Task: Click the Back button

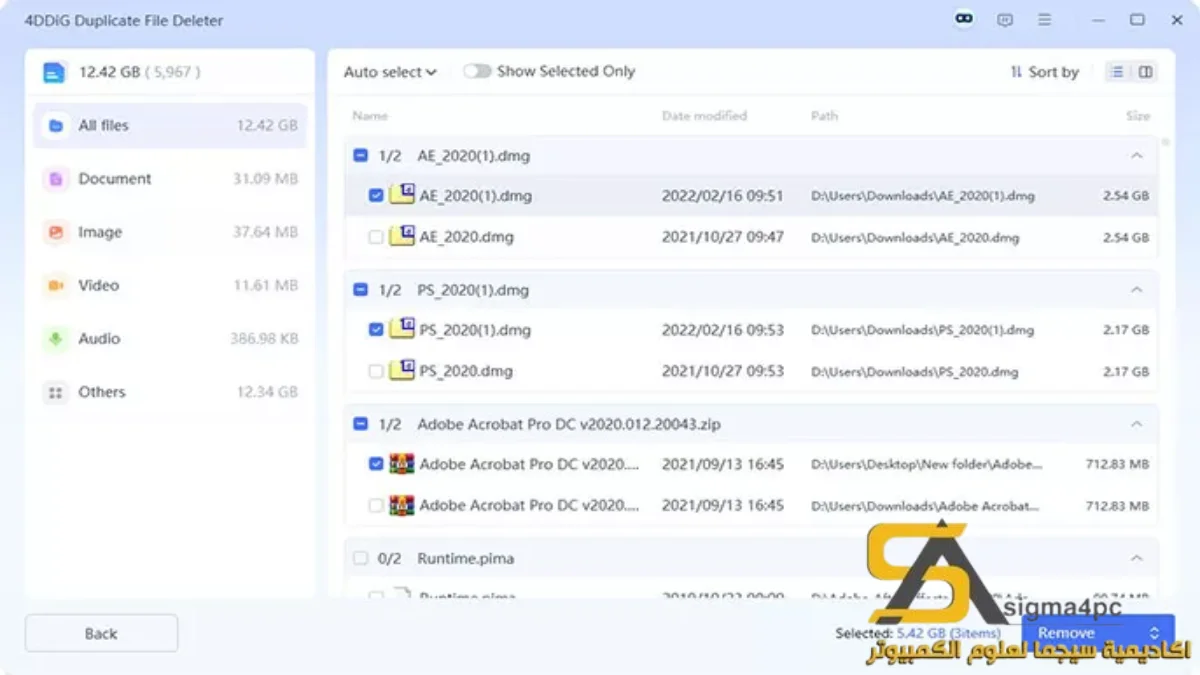Action: pos(101,633)
